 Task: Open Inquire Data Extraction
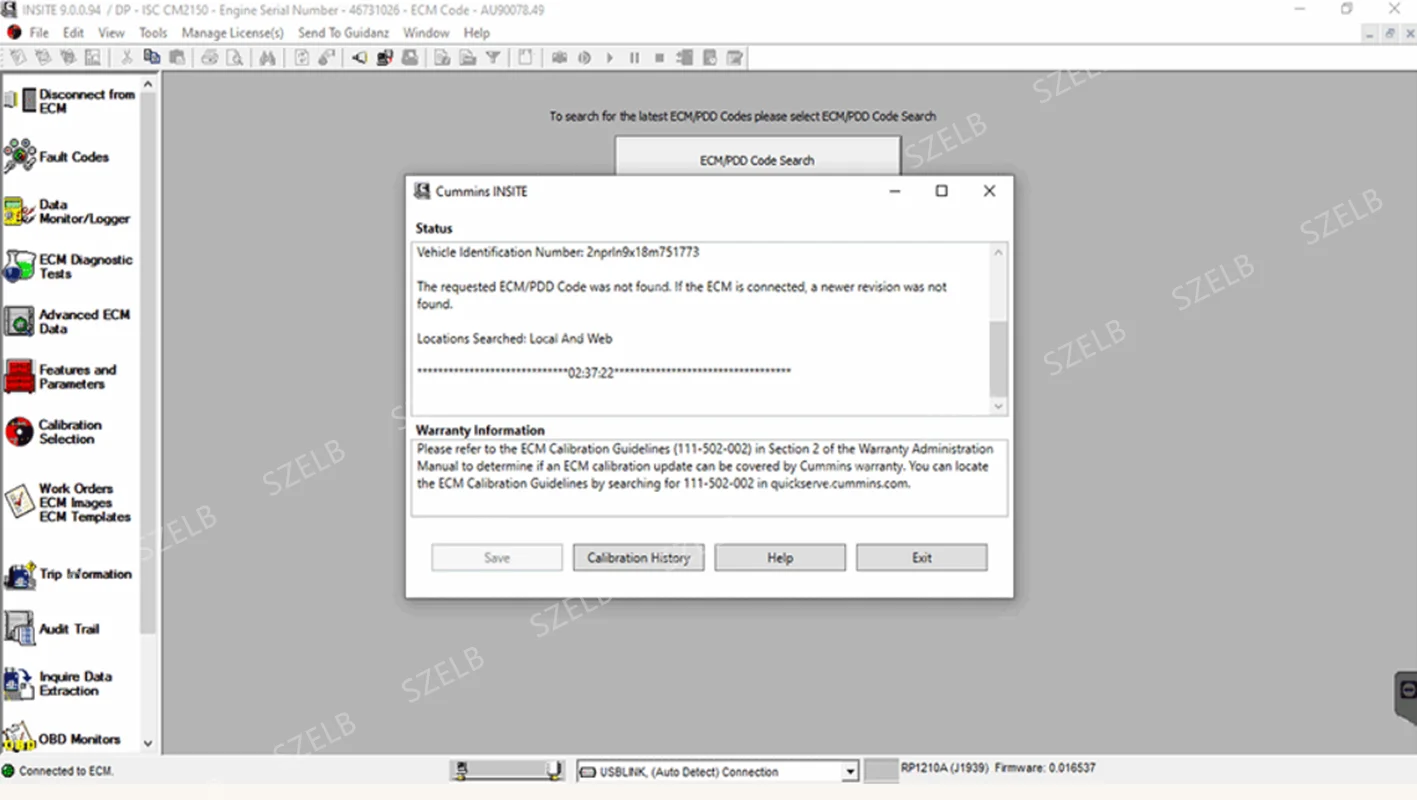(58, 684)
